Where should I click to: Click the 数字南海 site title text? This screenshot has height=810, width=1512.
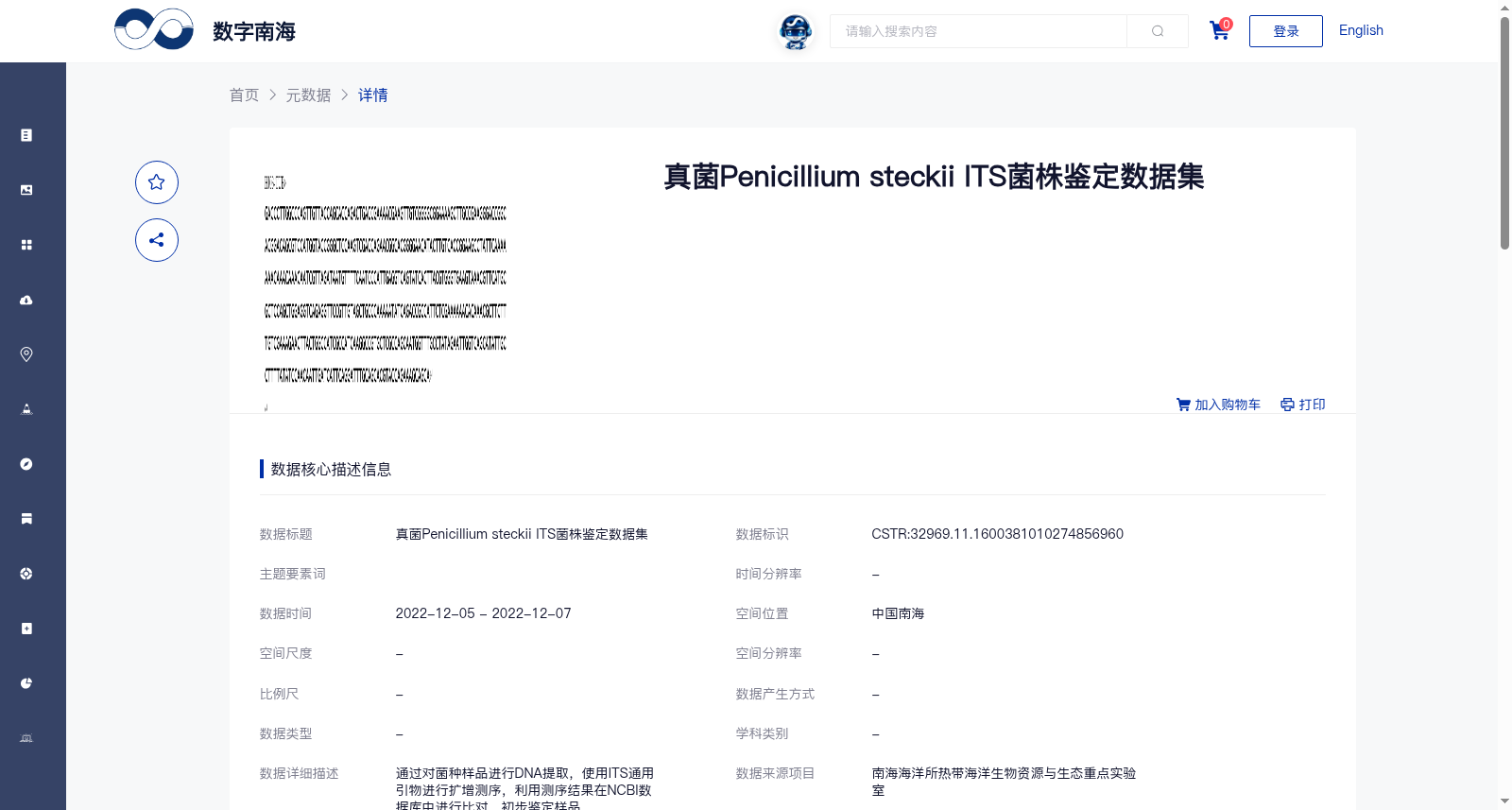254,31
